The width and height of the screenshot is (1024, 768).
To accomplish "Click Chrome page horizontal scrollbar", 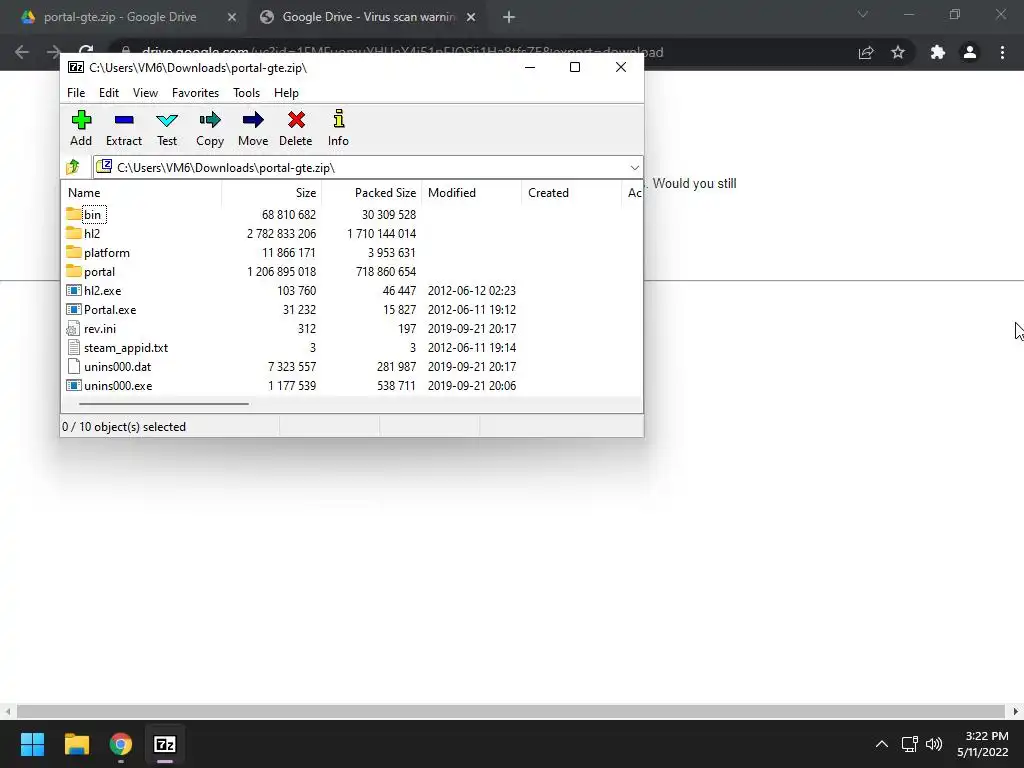I will (x=511, y=711).
